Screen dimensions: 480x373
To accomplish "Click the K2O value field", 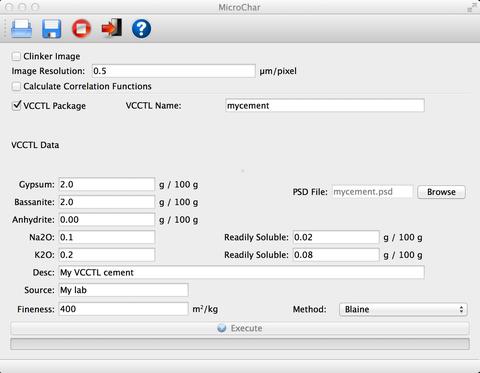I will pyautogui.click(x=107, y=255).
